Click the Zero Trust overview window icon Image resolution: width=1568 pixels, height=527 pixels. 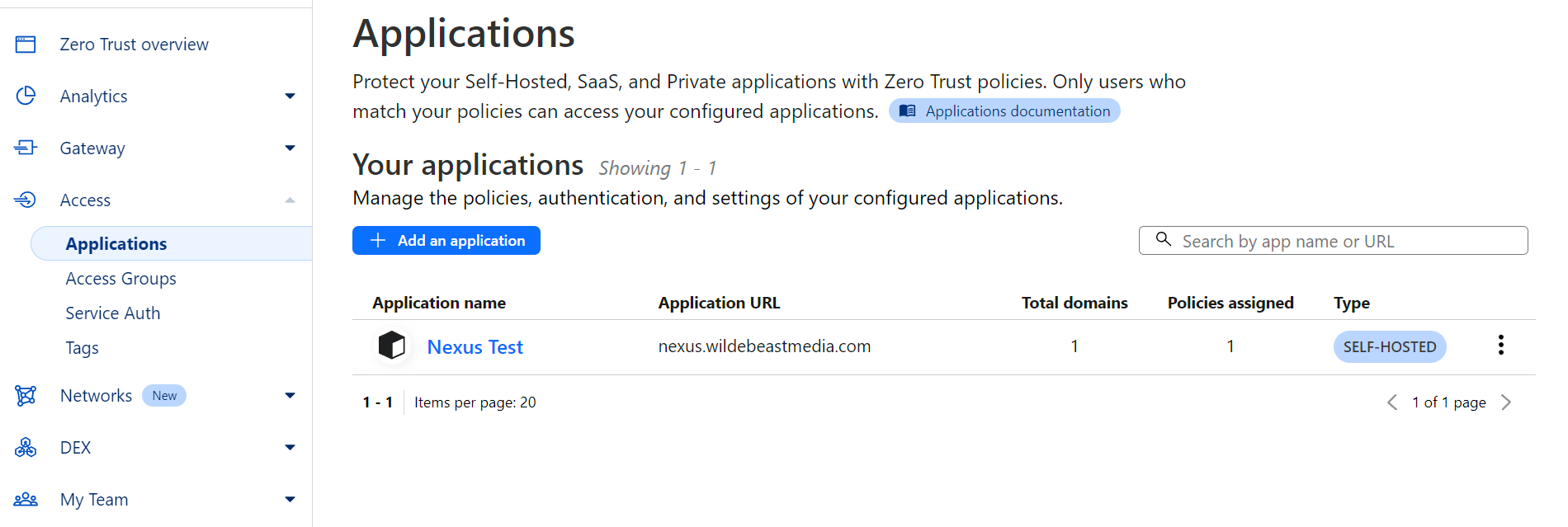26,45
